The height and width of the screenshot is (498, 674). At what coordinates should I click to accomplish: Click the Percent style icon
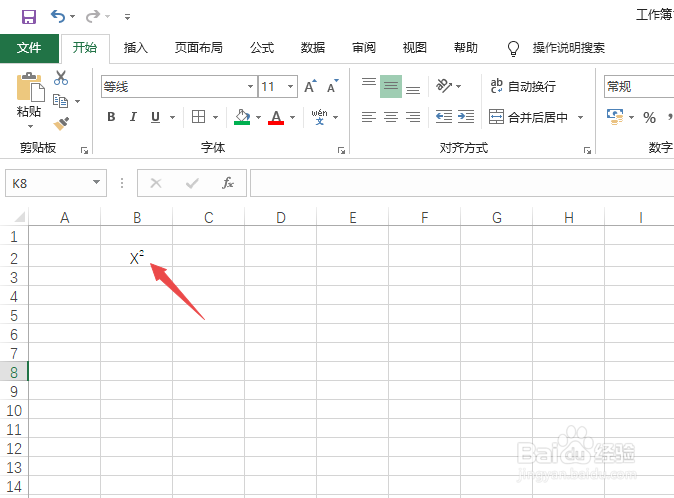pos(649,117)
